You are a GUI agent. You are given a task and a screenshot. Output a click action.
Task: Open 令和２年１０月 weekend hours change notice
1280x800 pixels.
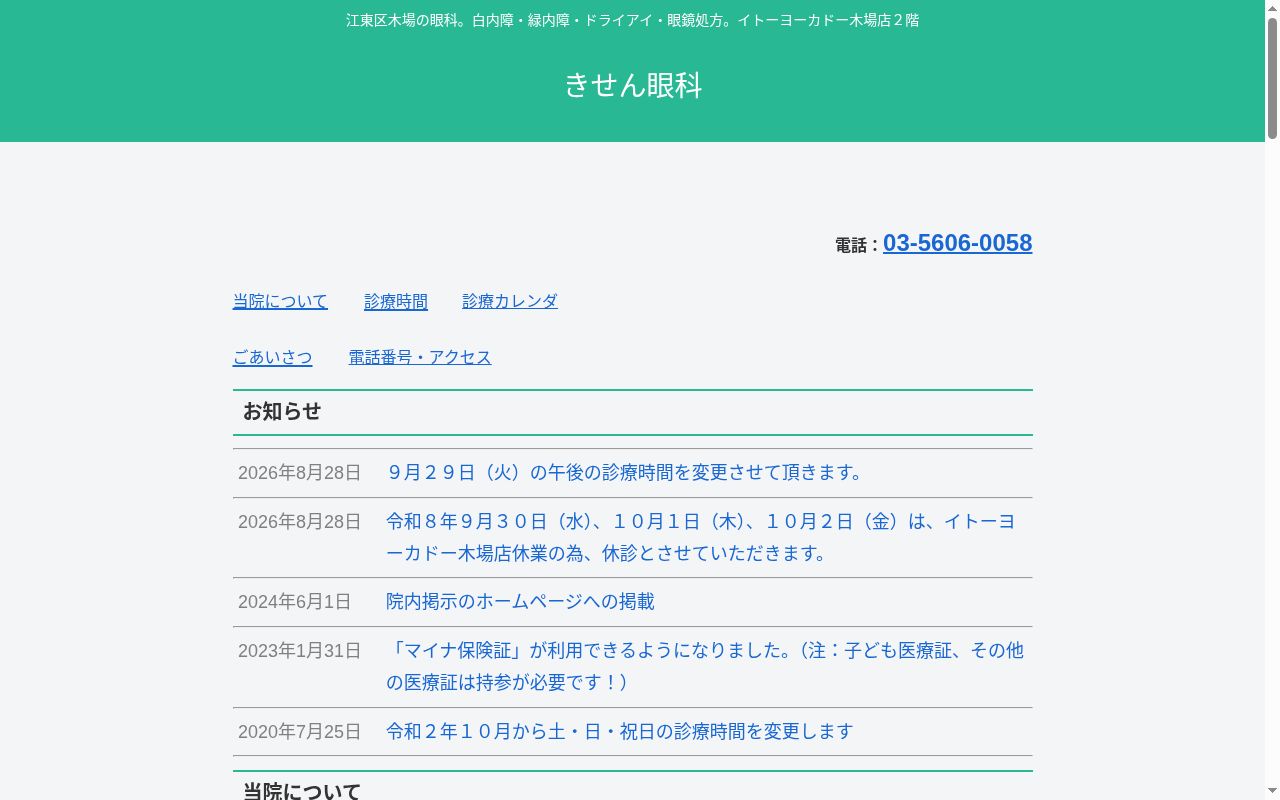click(x=620, y=731)
